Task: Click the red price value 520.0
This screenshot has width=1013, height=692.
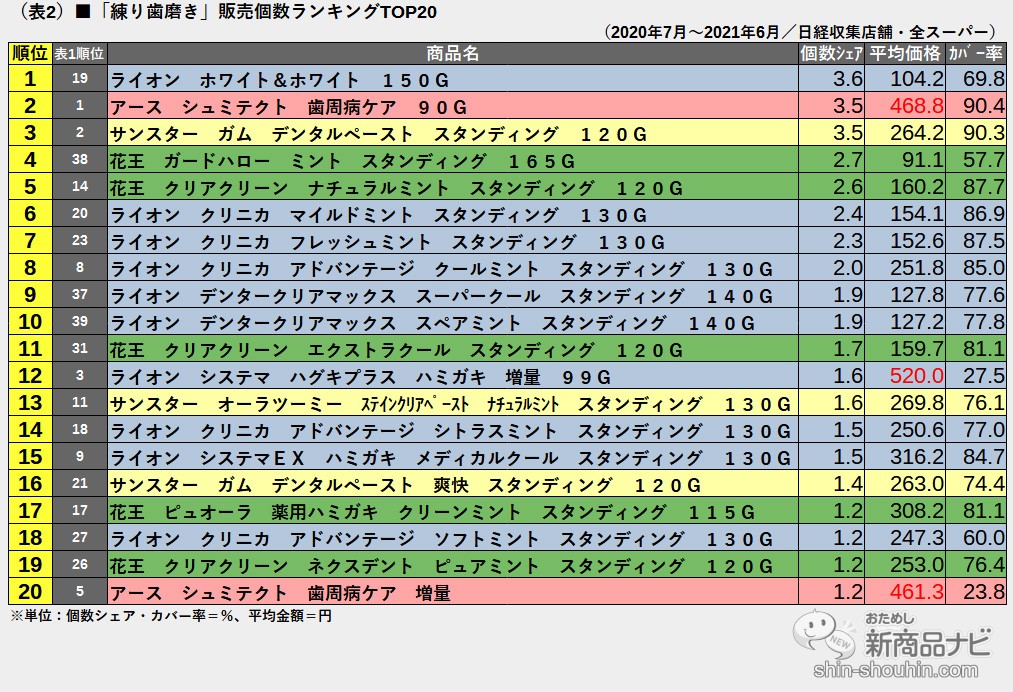Action: [x=917, y=376]
